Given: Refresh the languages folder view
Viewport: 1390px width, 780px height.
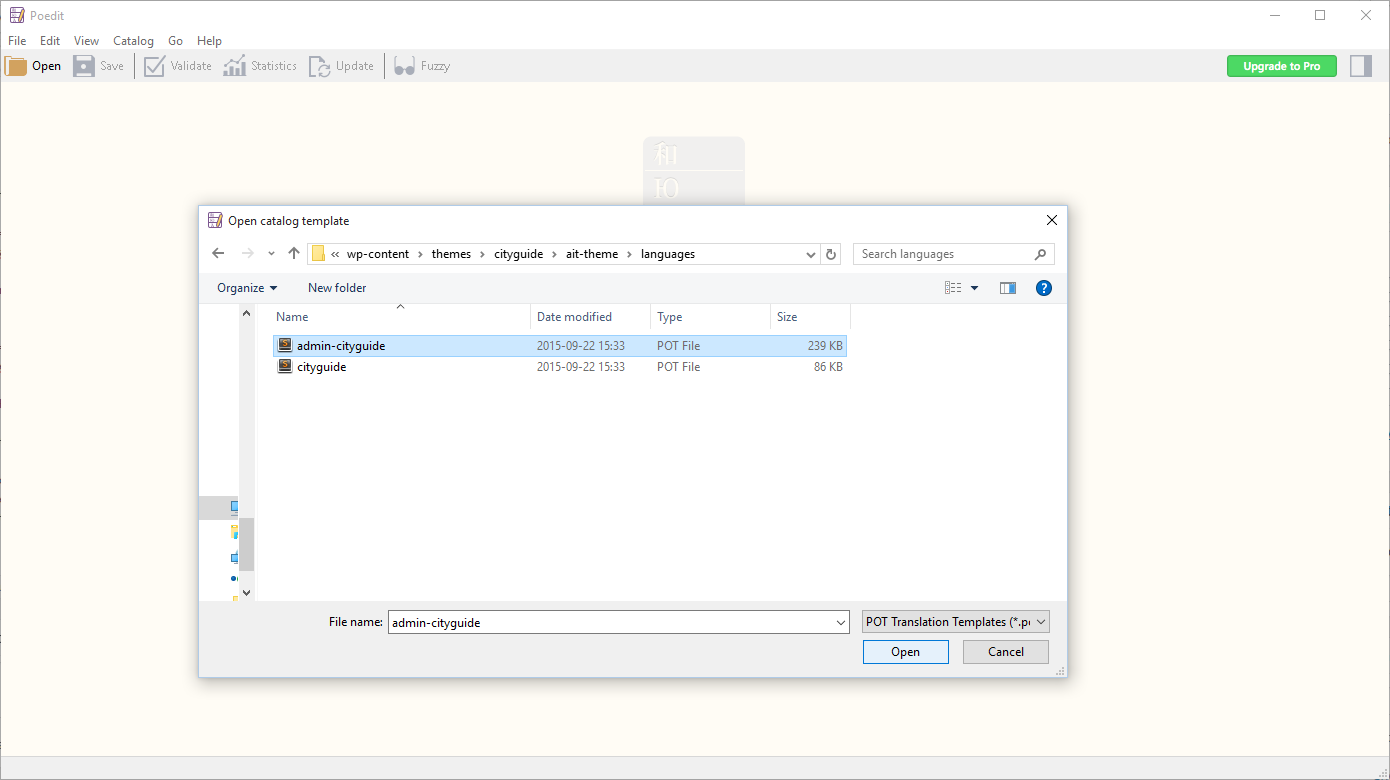Looking at the screenshot, I should 831,253.
